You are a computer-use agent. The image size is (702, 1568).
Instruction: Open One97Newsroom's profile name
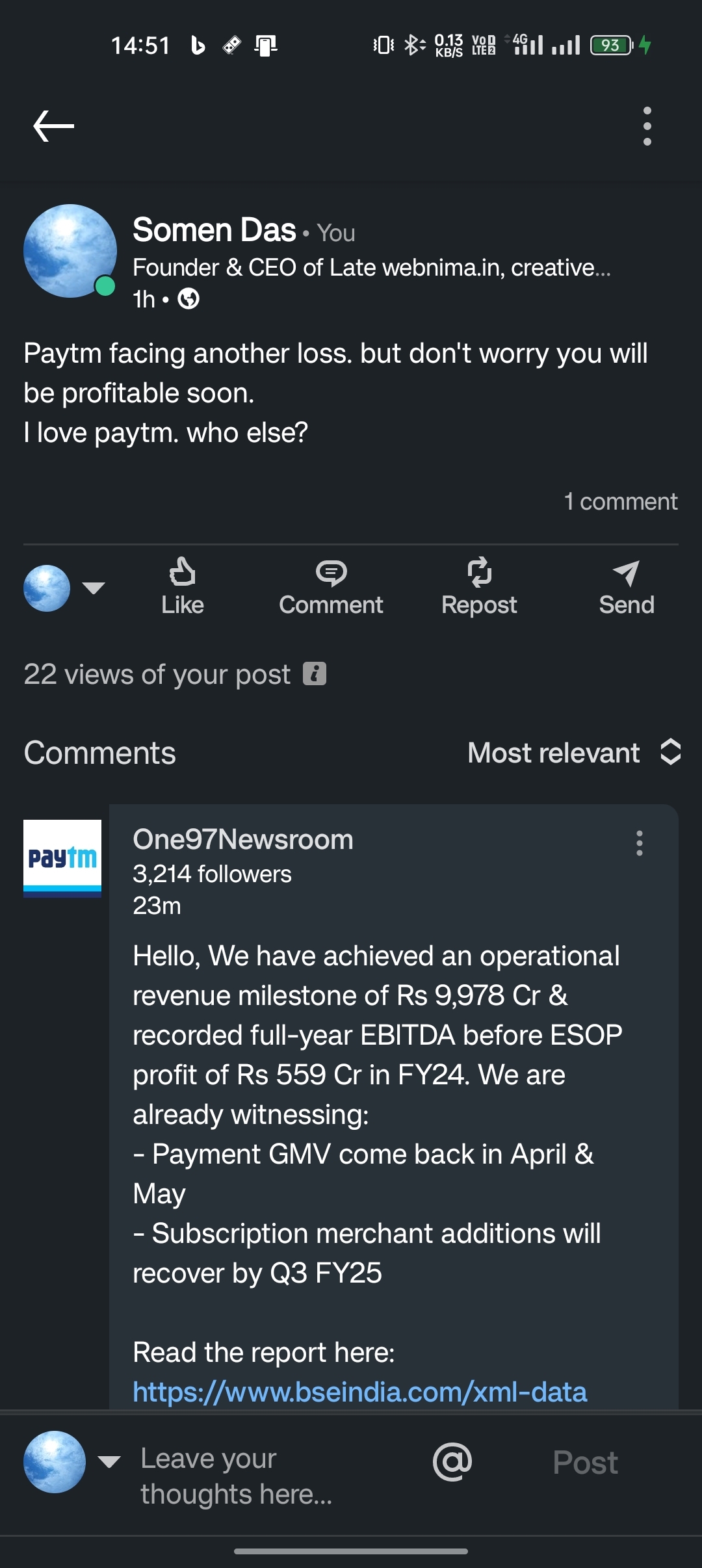click(x=243, y=839)
